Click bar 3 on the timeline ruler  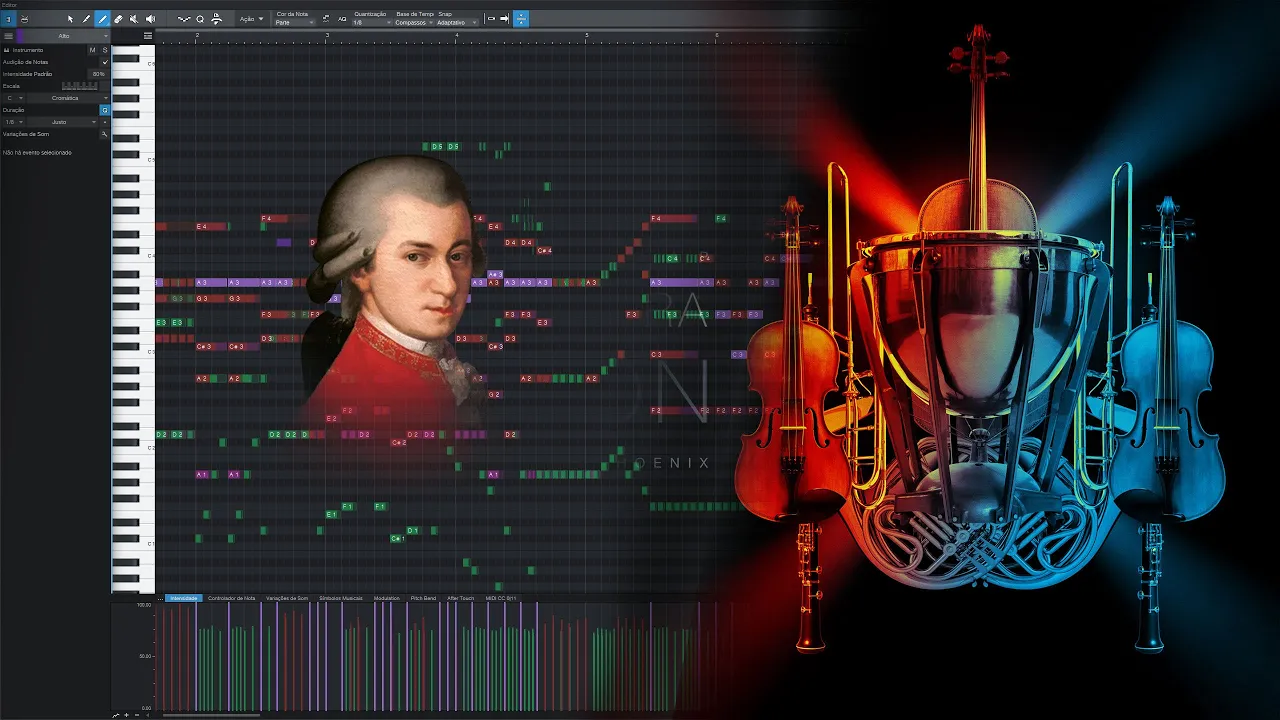[x=327, y=36]
